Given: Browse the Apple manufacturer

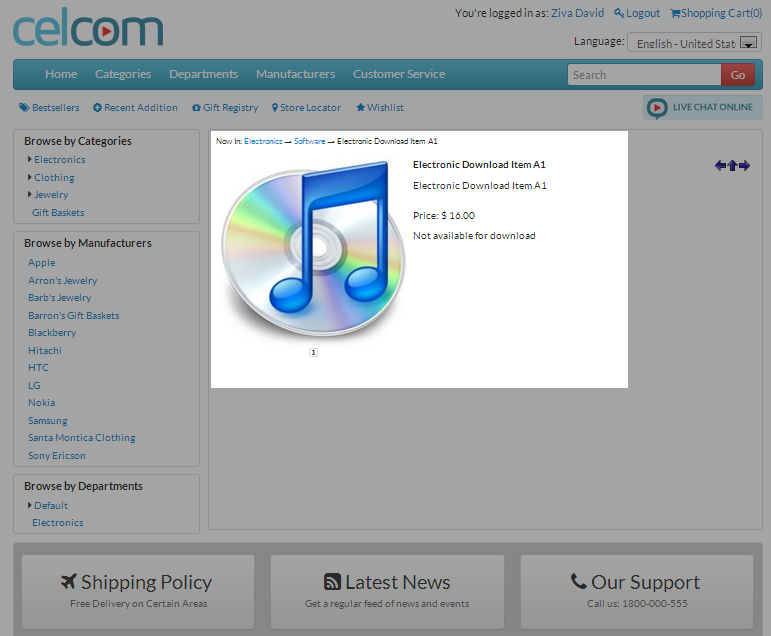Looking at the screenshot, I should tap(42, 263).
